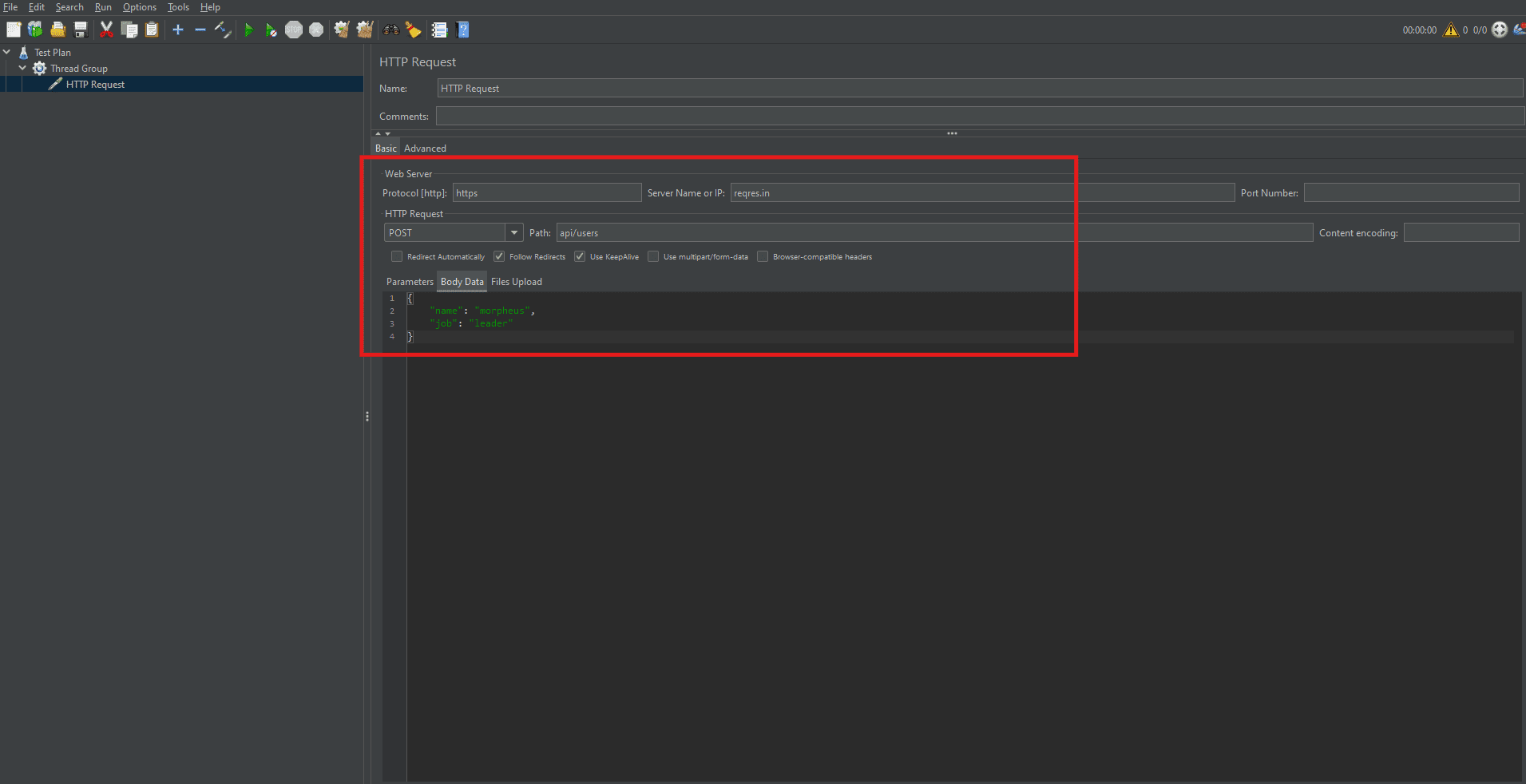
Task: Collapse the Thread Group node
Action: [22, 68]
